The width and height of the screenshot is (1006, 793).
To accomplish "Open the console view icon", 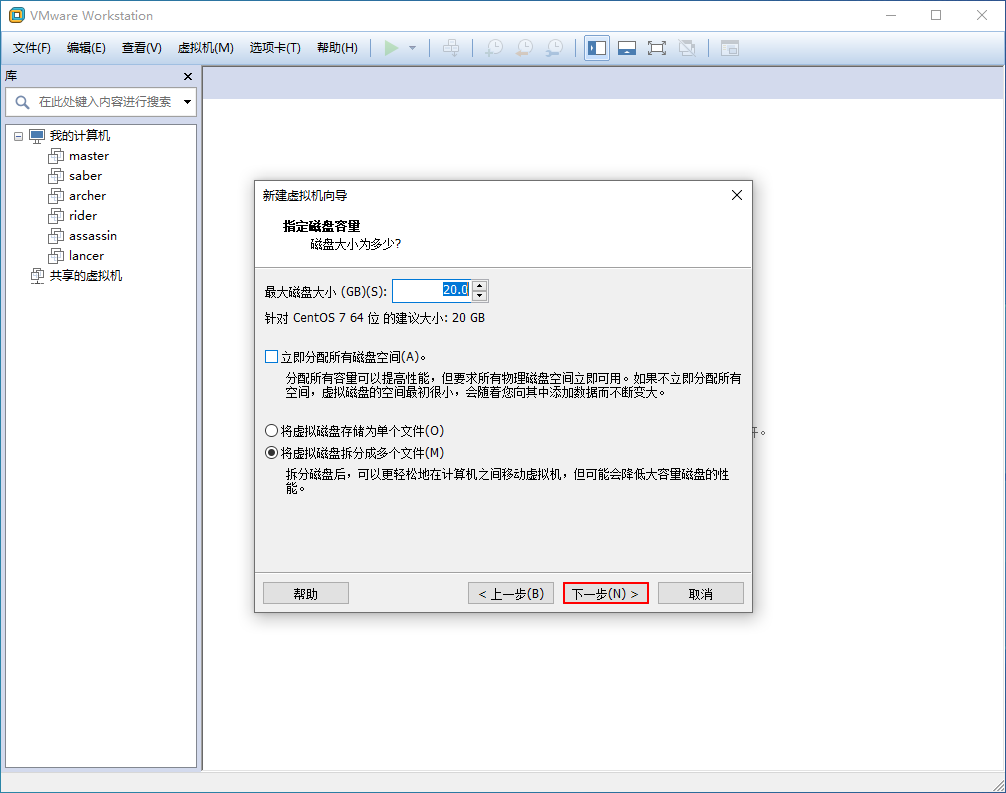I will tap(729, 47).
